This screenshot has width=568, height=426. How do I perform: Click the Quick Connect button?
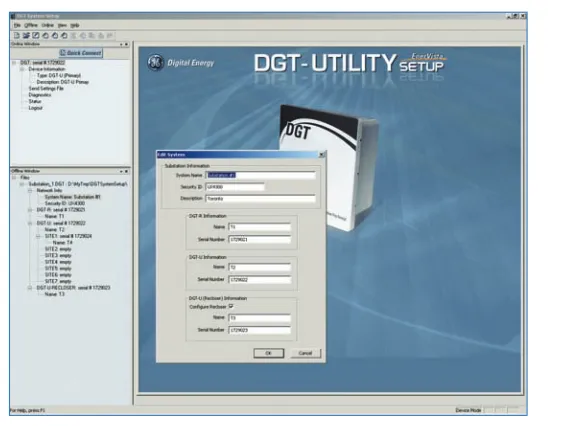(x=81, y=53)
